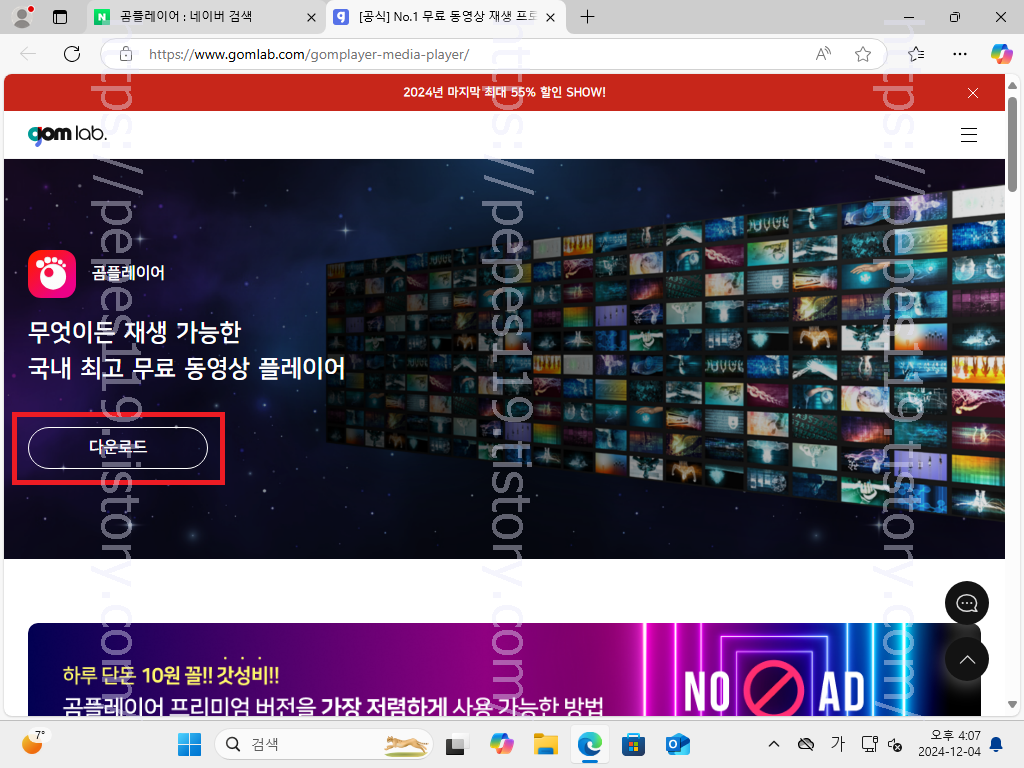Click the muted volume tray icon
Screen dimensions: 1024x768
tap(895, 744)
